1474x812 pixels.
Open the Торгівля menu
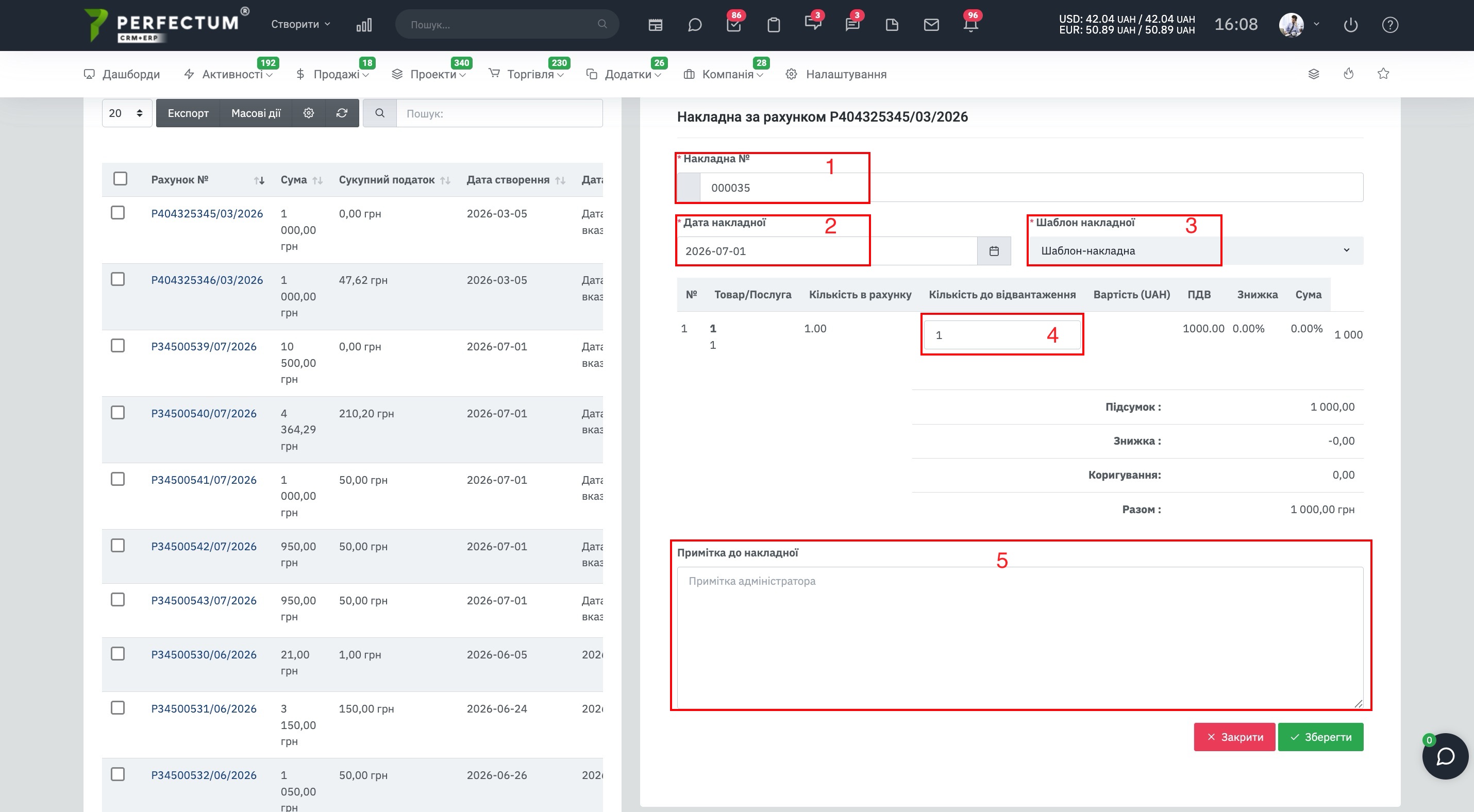click(x=529, y=74)
